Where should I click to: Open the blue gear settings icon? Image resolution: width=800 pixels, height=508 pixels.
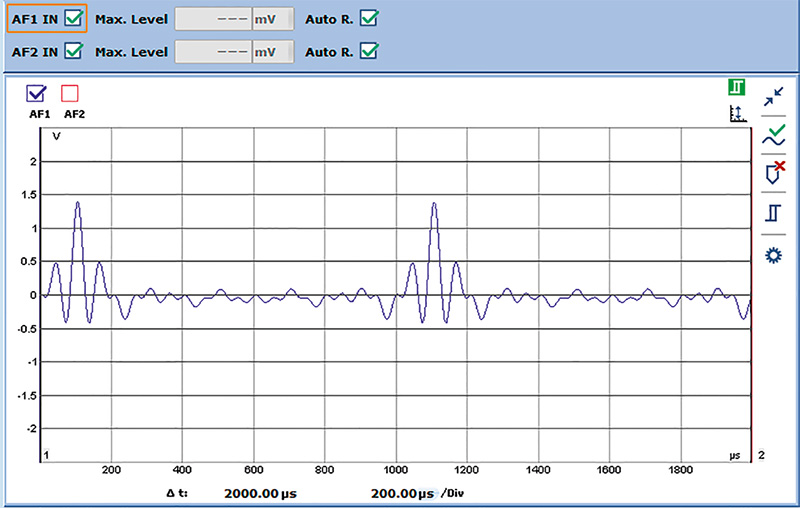[773, 256]
